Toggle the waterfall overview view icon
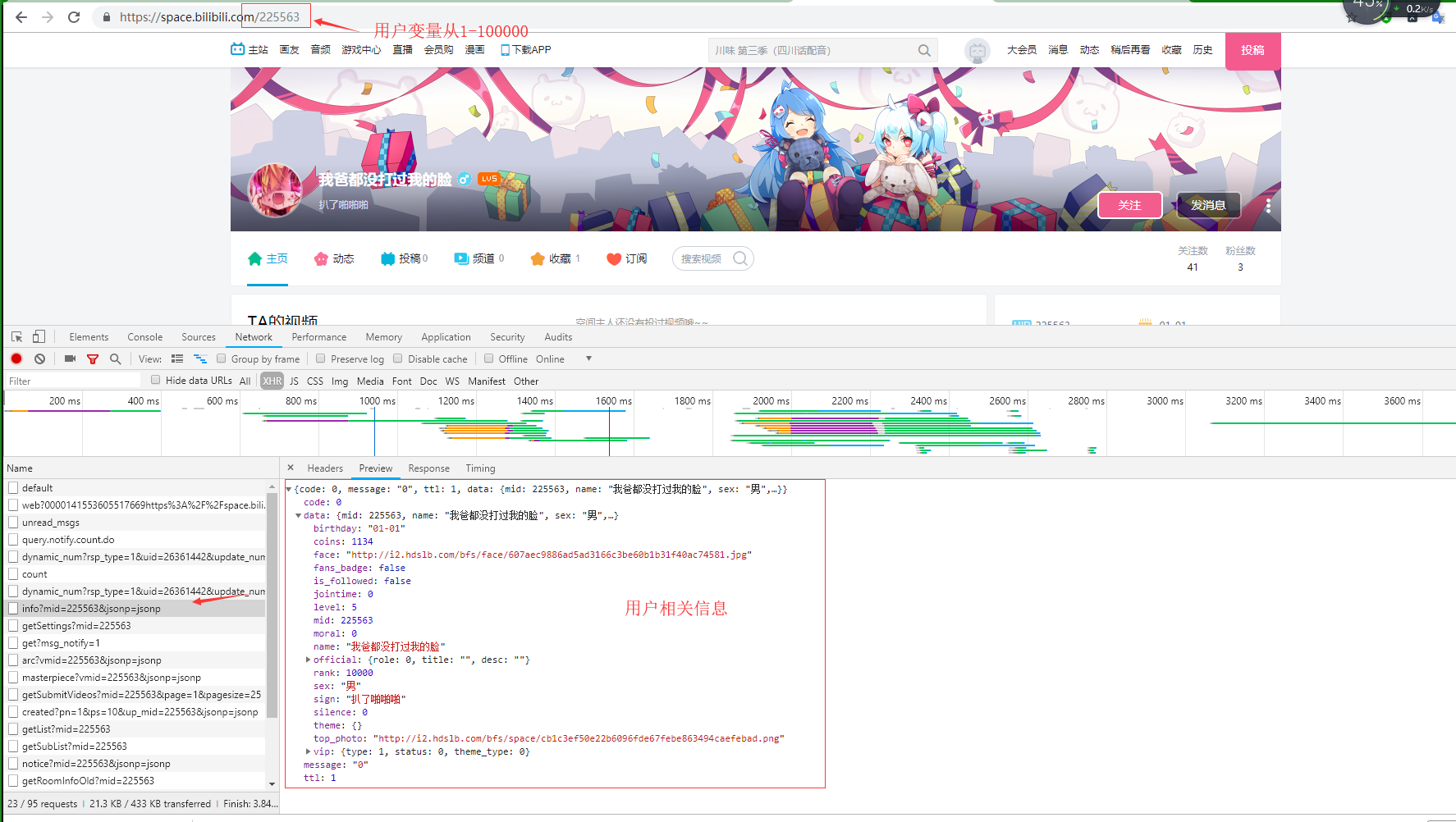The height and width of the screenshot is (822, 1456). click(200, 359)
